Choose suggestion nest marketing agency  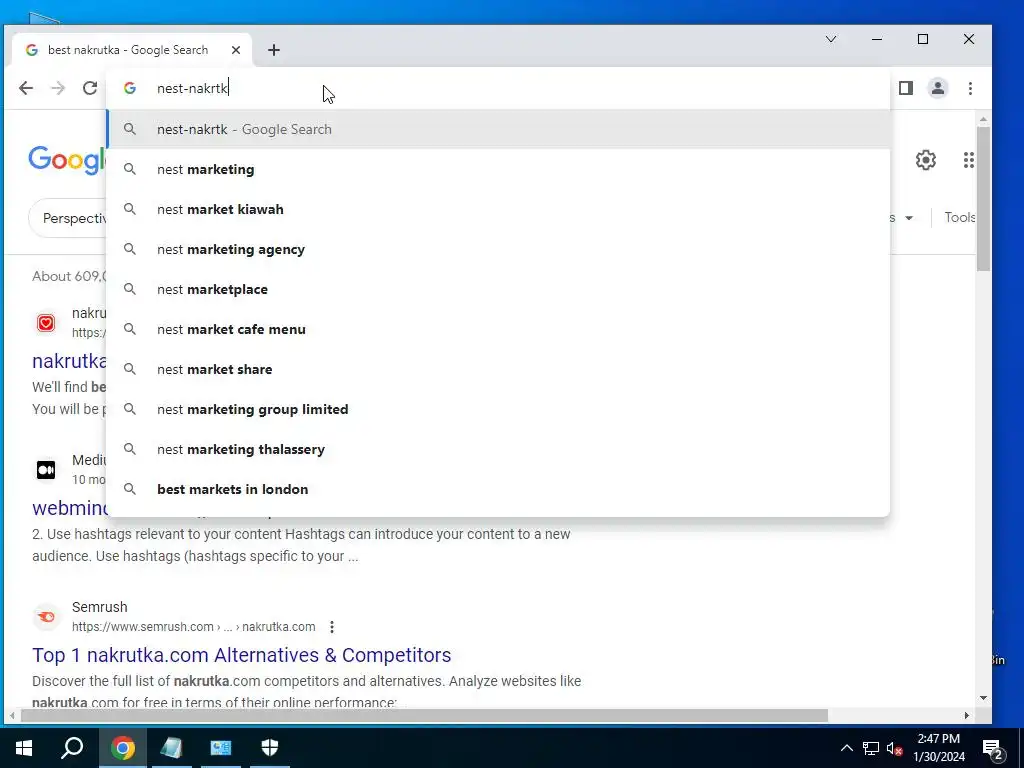tap(498, 249)
